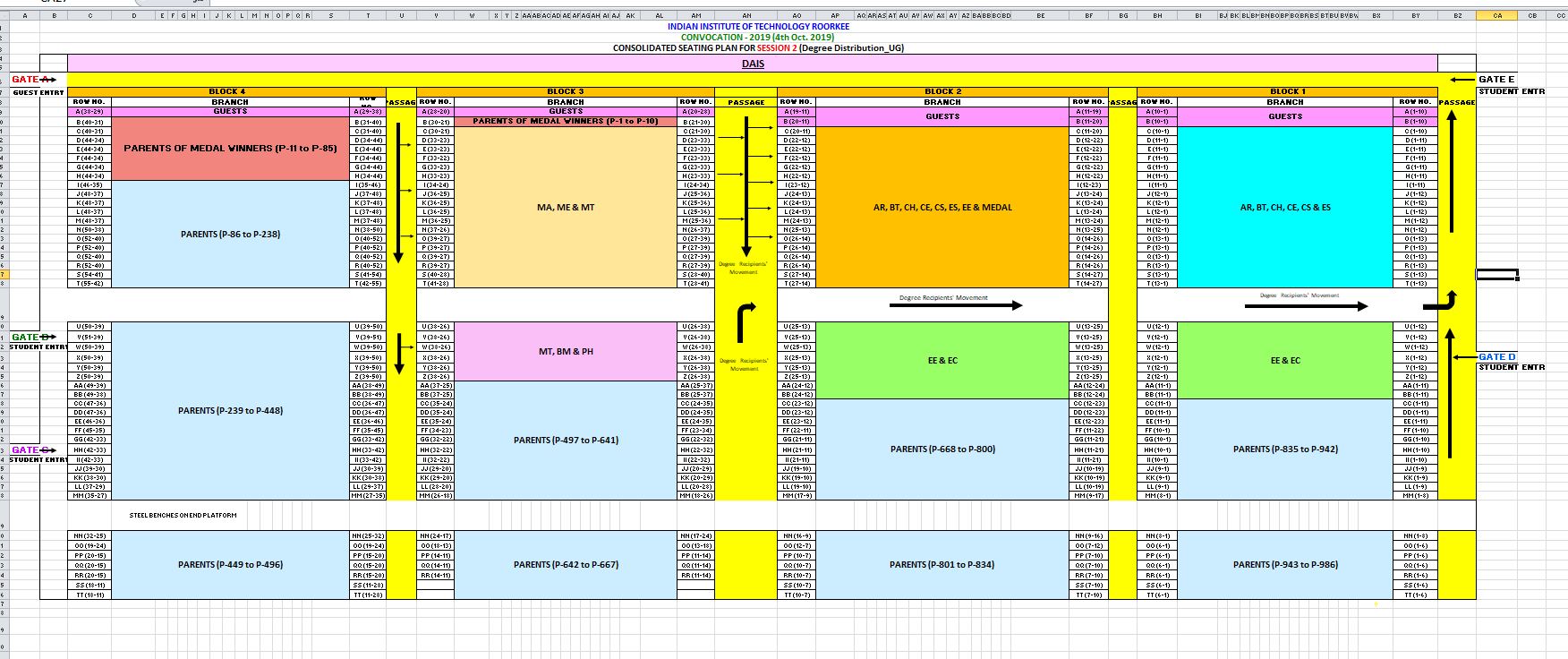Select the 'PASSAGE' header between Blocks 3 and 2
Viewport: 1568px width, 659px height.
click(746, 102)
